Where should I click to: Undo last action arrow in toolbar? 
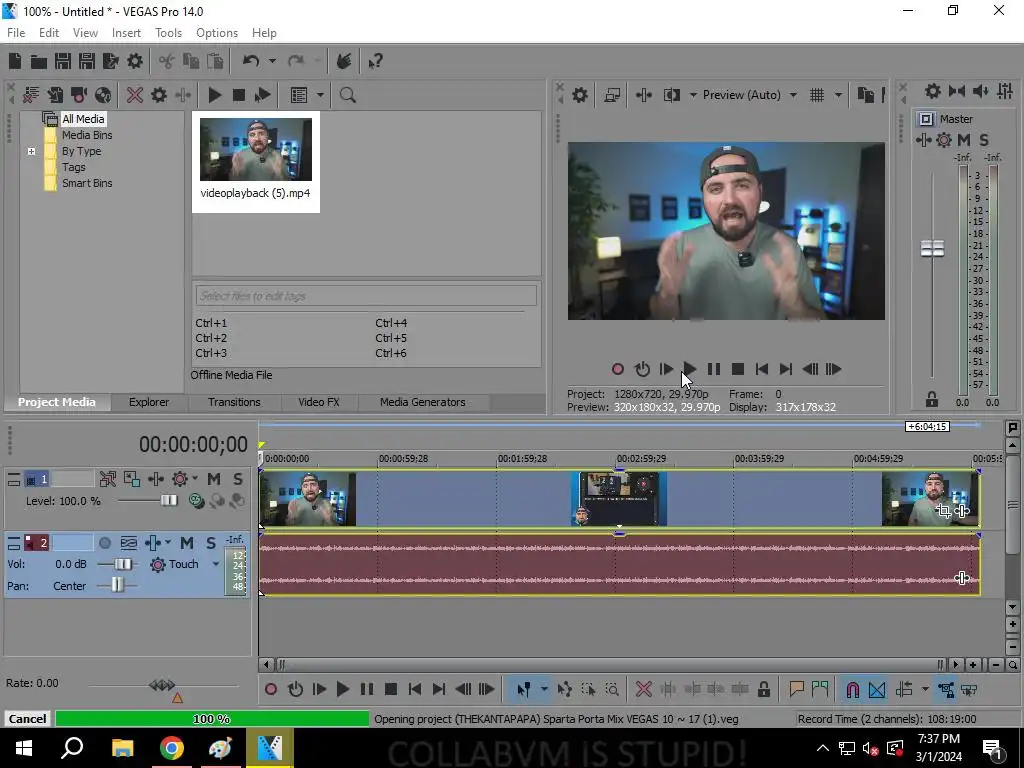point(251,61)
